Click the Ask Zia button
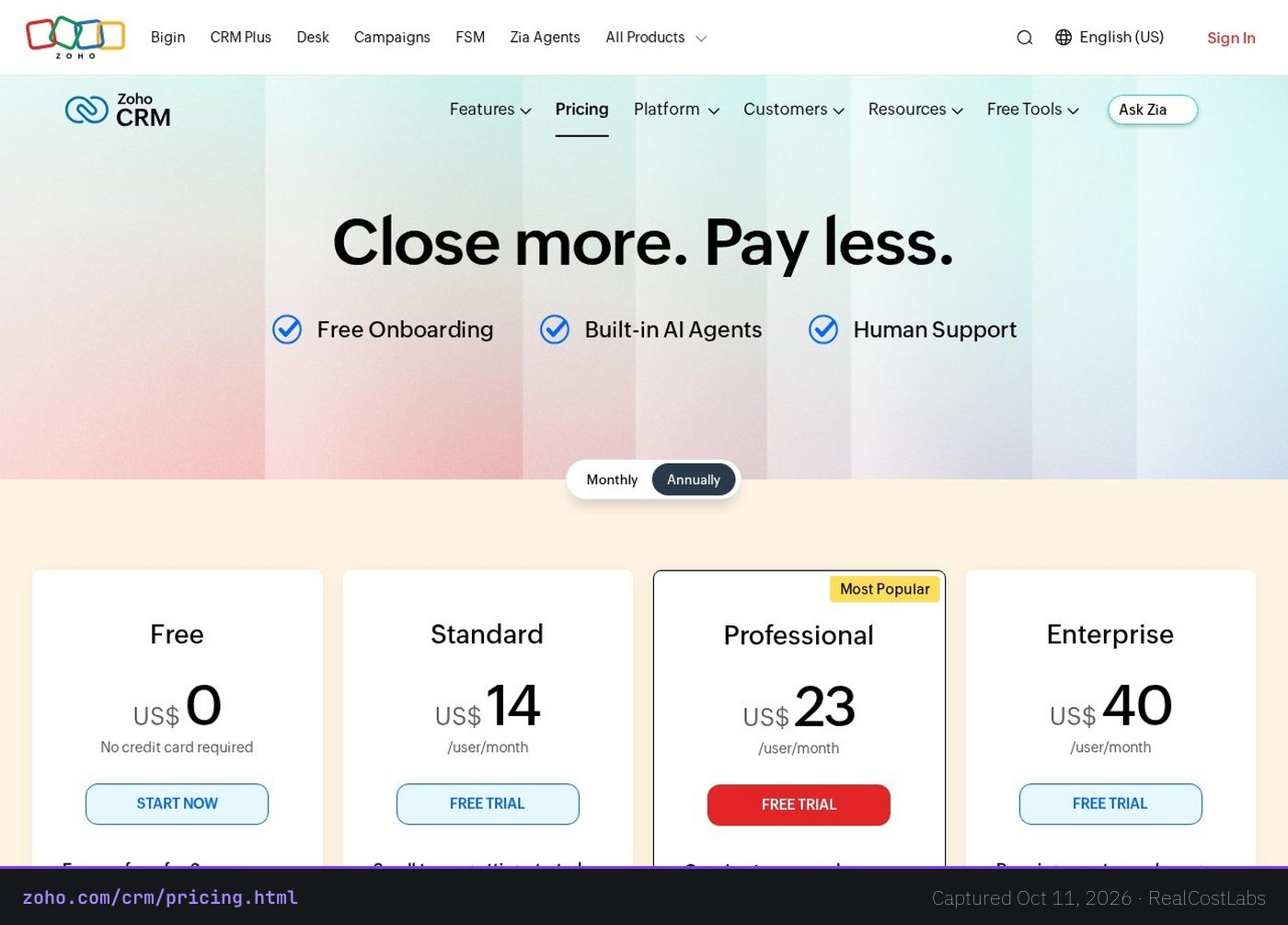The height and width of the screenshot is (925, 1288). tap(1153, 110)
